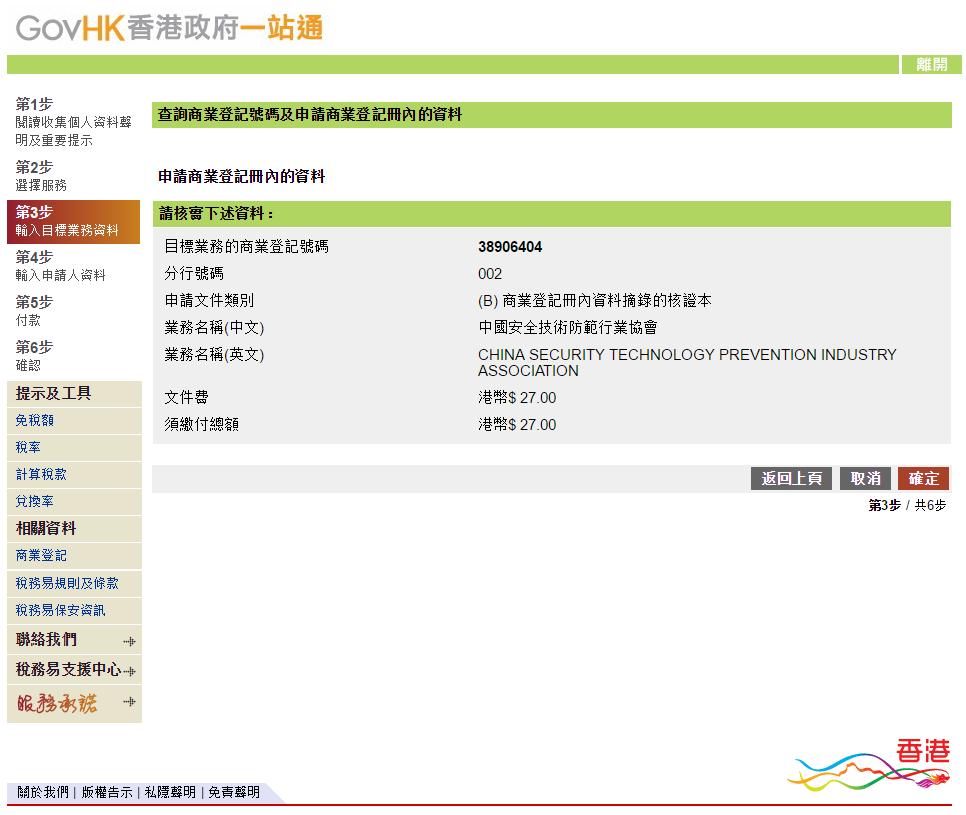Click the GovHK logo at top
The height and width of the screenshot is (815, 966).
pyautogui.click(x=169, y=28)
